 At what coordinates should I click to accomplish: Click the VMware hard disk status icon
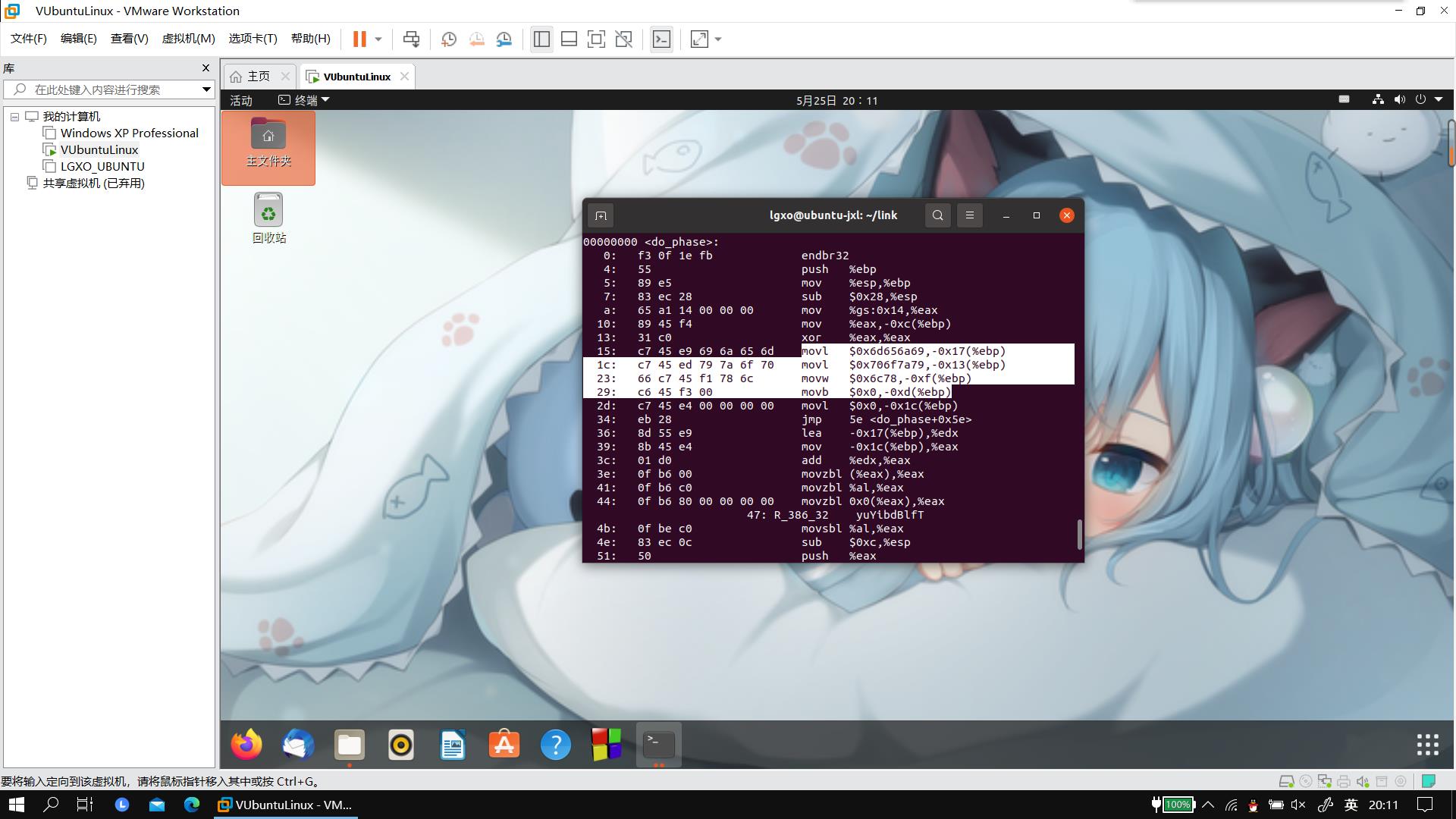[1286, 781]
